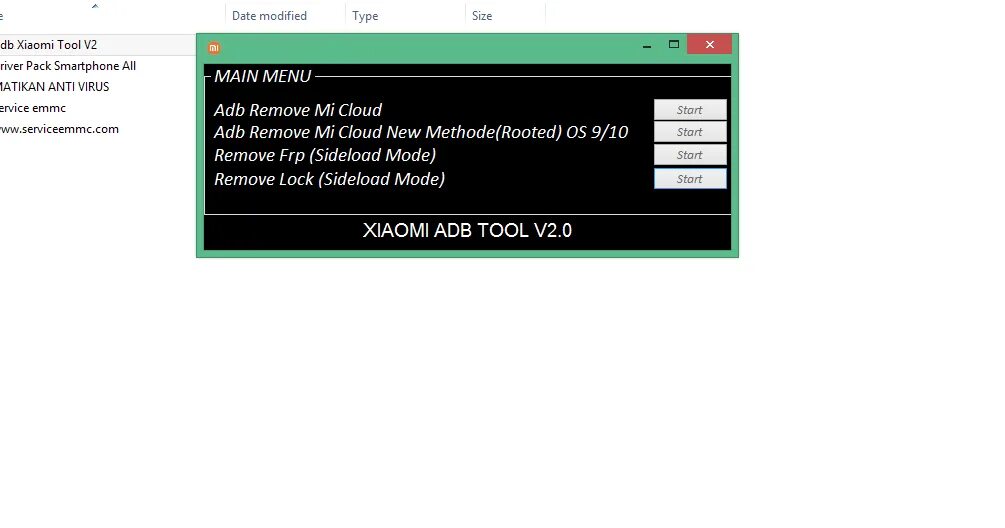Screen dimensions: 1005x528
Task: Minimize the Xiaomi ADB Tool window
Action: (x=647, y=45)
